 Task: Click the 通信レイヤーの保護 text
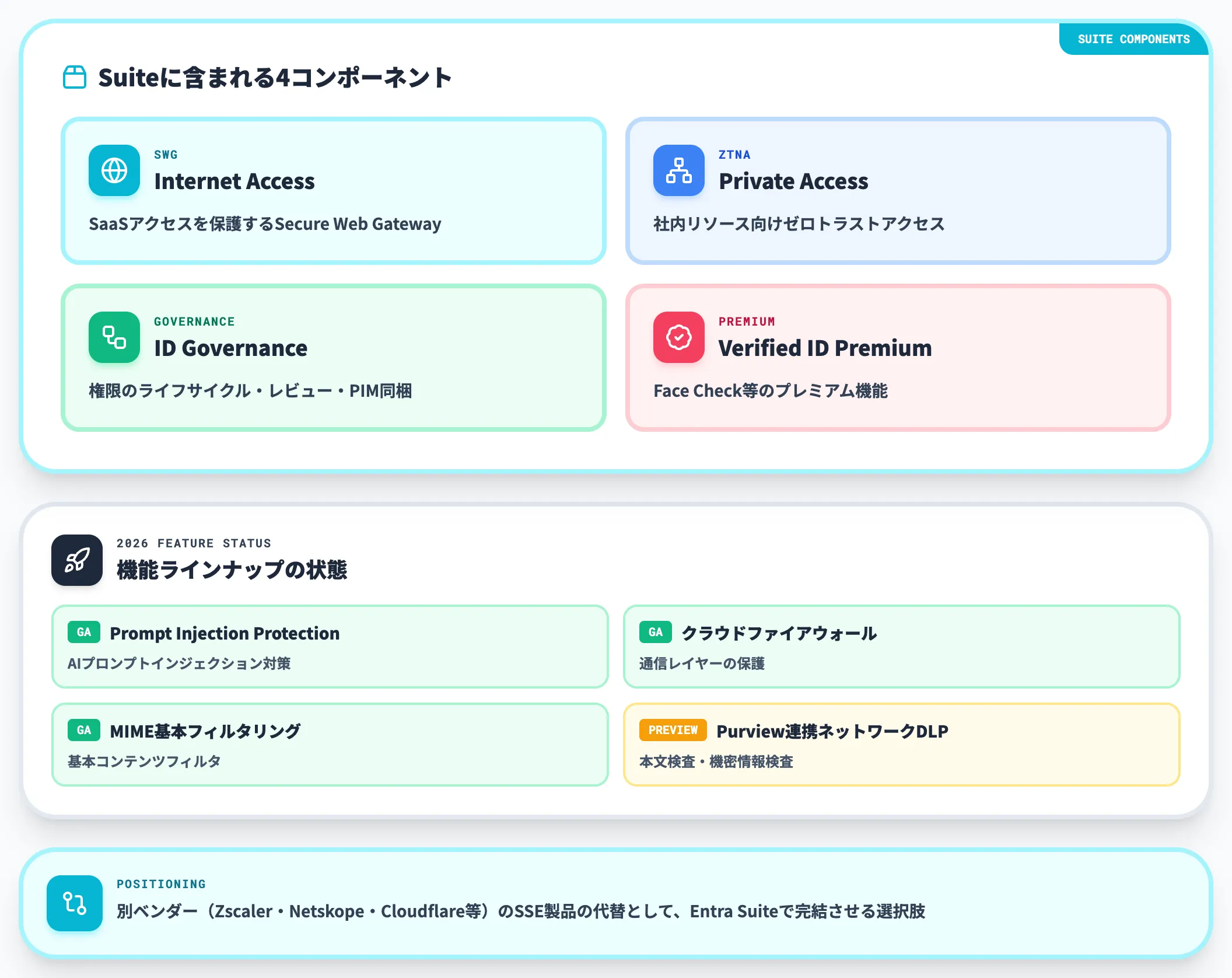click(702, 663)
